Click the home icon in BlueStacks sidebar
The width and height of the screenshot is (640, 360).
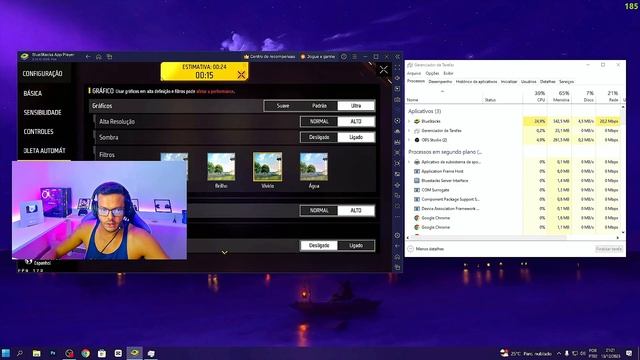(x=398, y=257)
